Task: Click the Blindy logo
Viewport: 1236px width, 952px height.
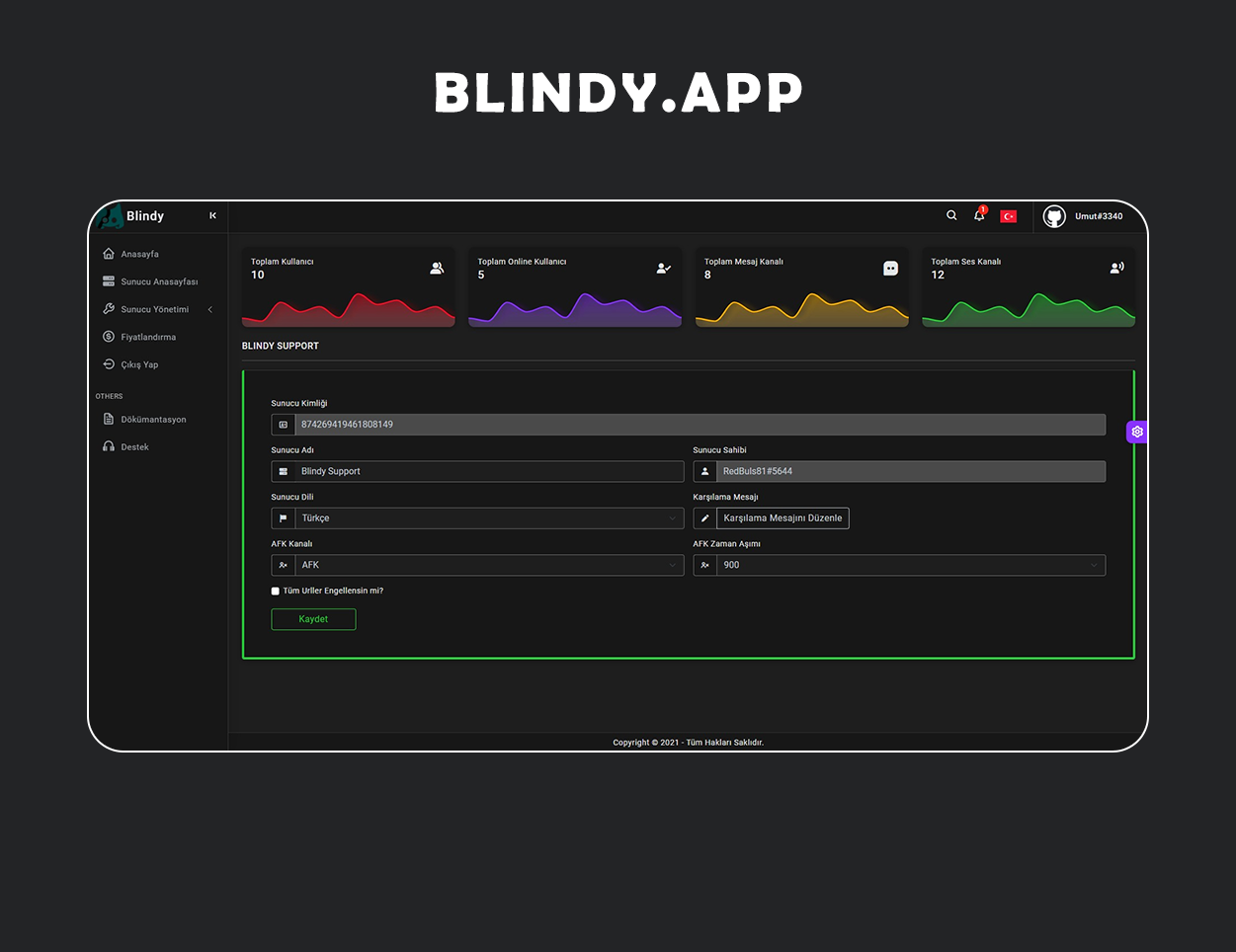Action: click(x=132, y=216)
